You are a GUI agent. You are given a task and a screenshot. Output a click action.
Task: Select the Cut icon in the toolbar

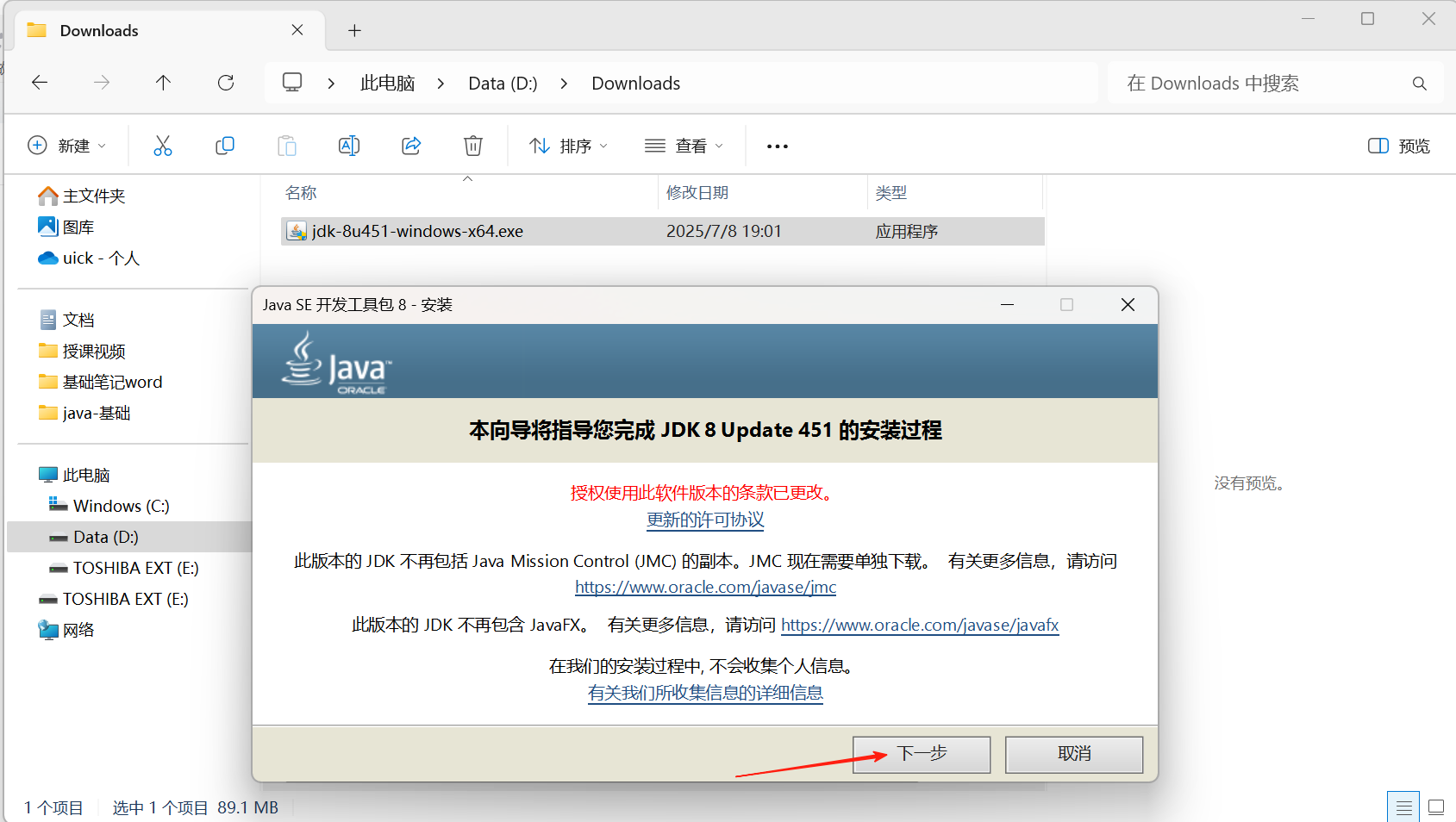click(x=163, y=145)
